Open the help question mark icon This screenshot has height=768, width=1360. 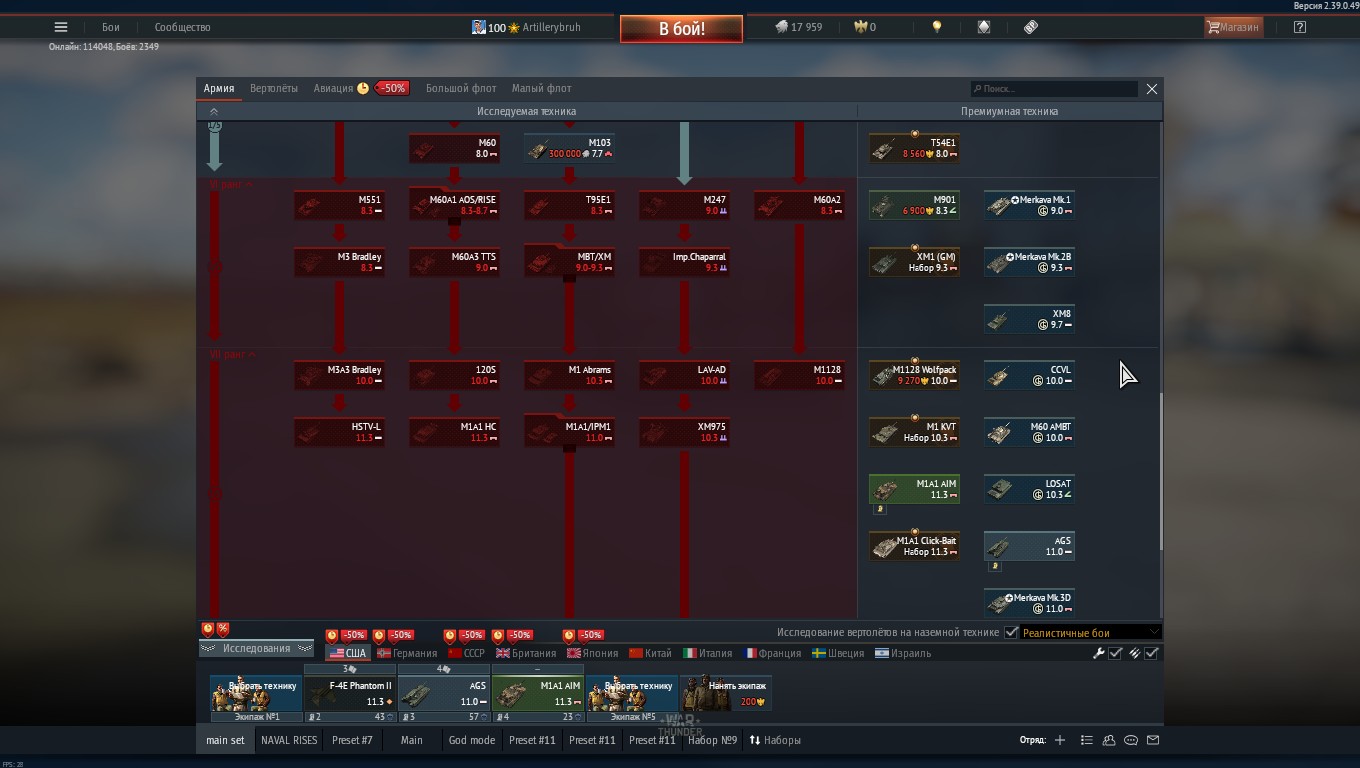pos(1300,27)
